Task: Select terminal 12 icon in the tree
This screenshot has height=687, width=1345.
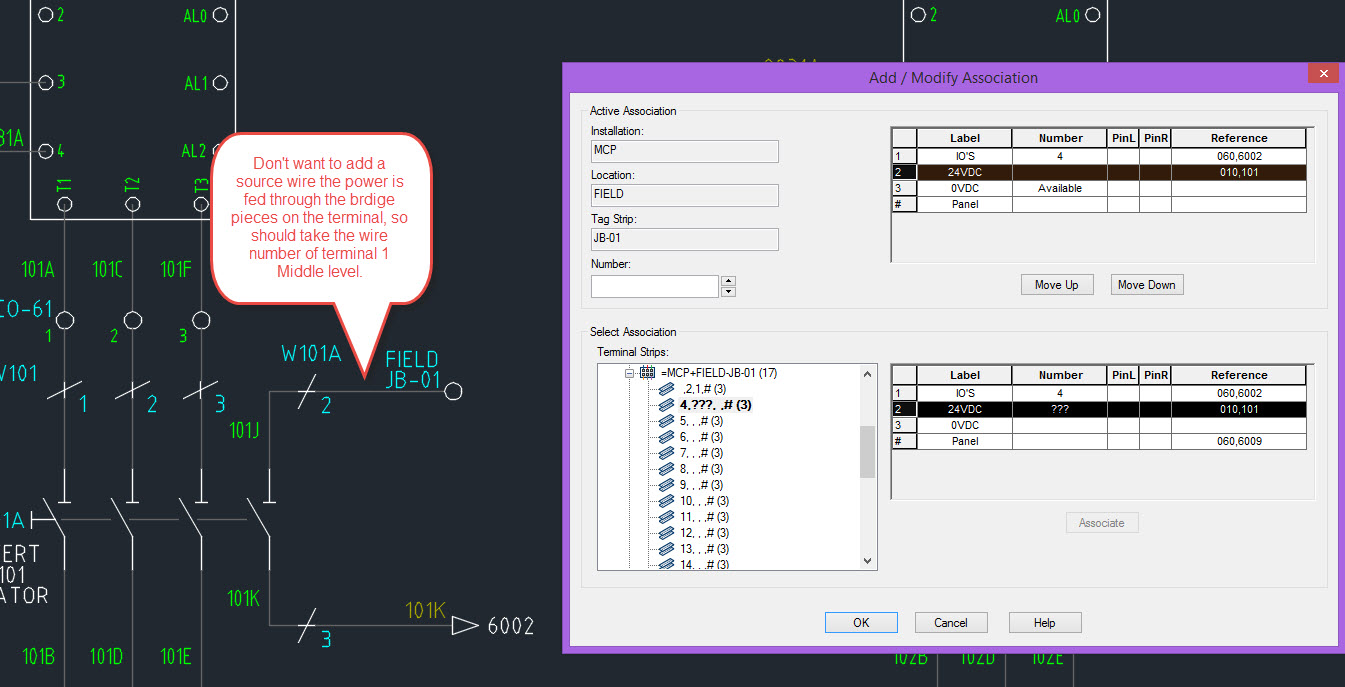Action: click(667, 532)
